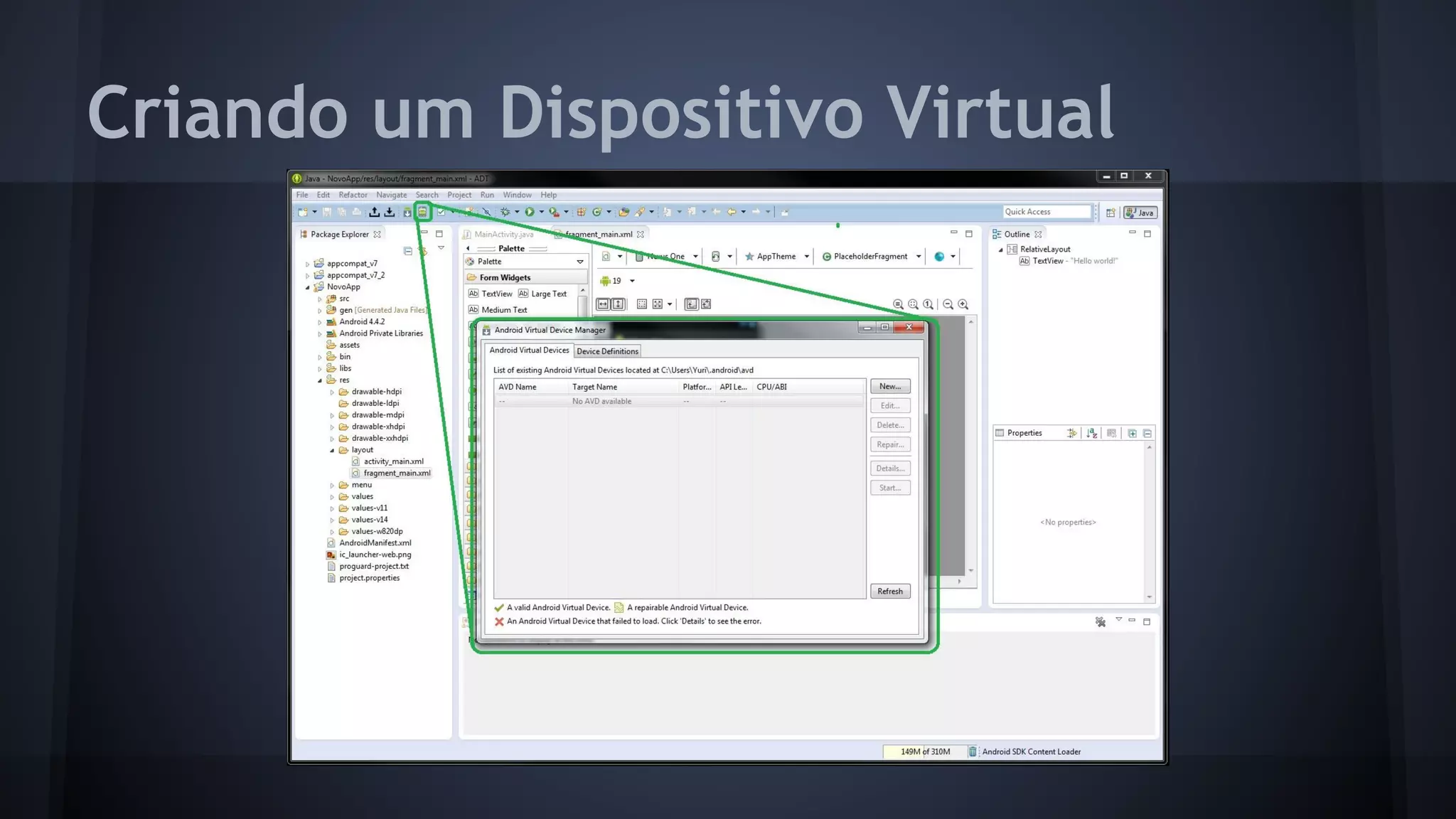The height and width of the screenshot is (819, 1456).
Task: Click the Sort Alphabetically icon in Properties panel
Action: (x=1092, y=433)
